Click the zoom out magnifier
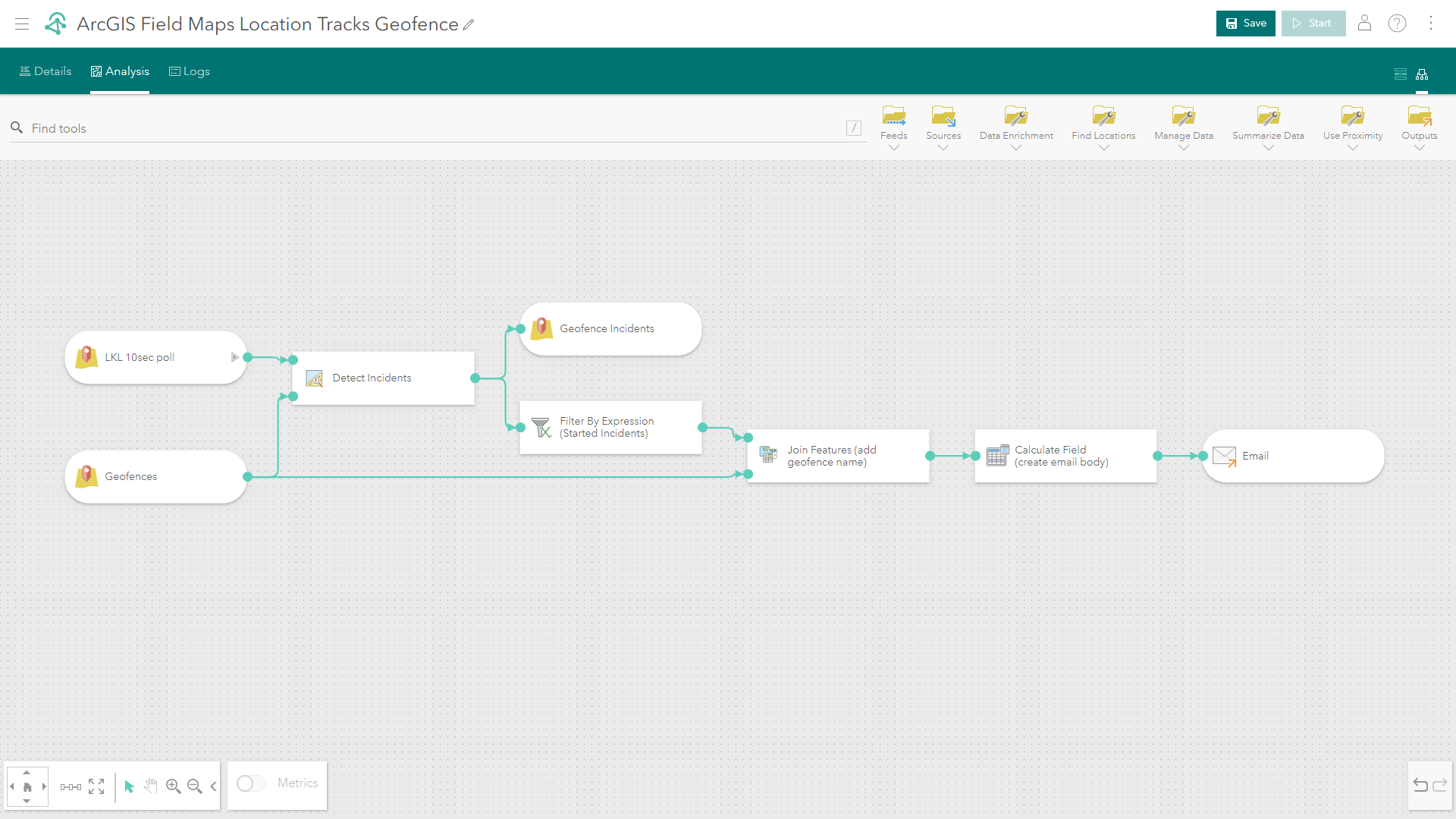 [194, 786]
